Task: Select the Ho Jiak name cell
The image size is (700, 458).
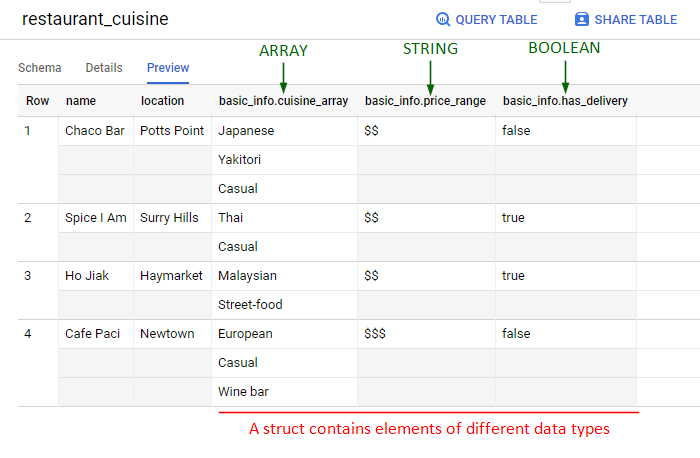Action: point(96,276)
